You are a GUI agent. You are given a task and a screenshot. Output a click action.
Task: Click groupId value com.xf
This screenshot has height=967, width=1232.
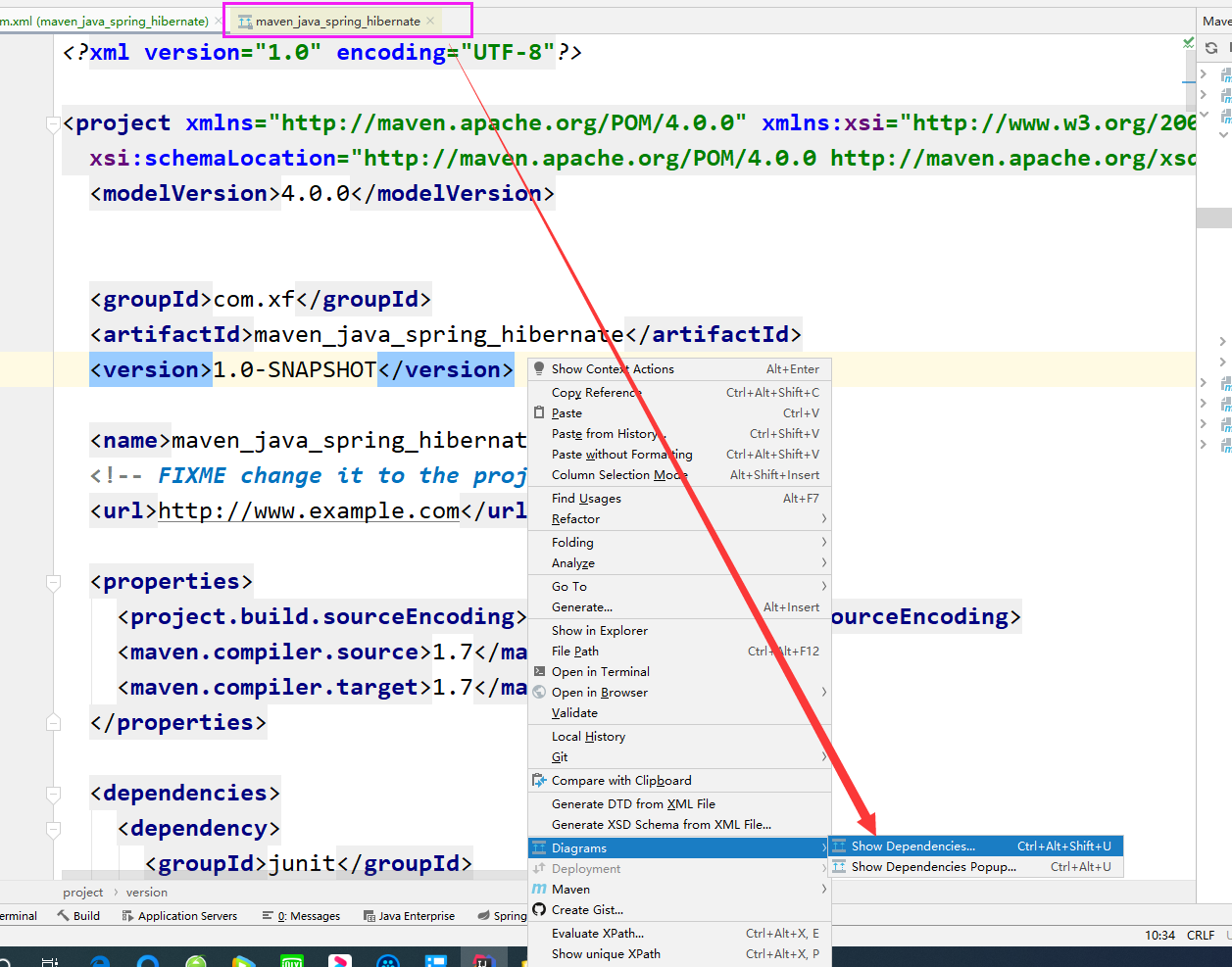[254, 300]
